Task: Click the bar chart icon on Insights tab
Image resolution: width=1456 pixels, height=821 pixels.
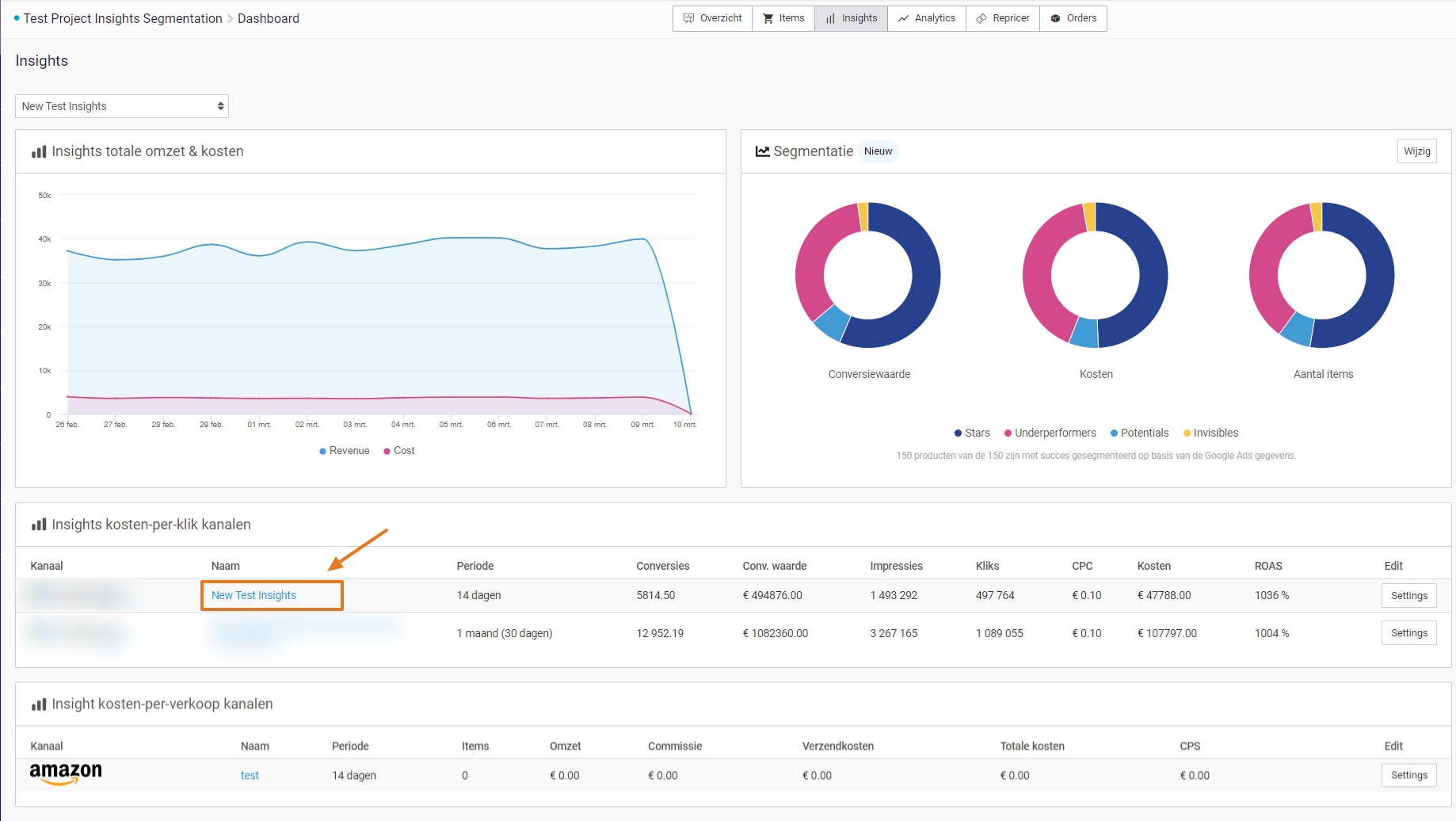Action: pyautogui.click(x=830, y=18)
